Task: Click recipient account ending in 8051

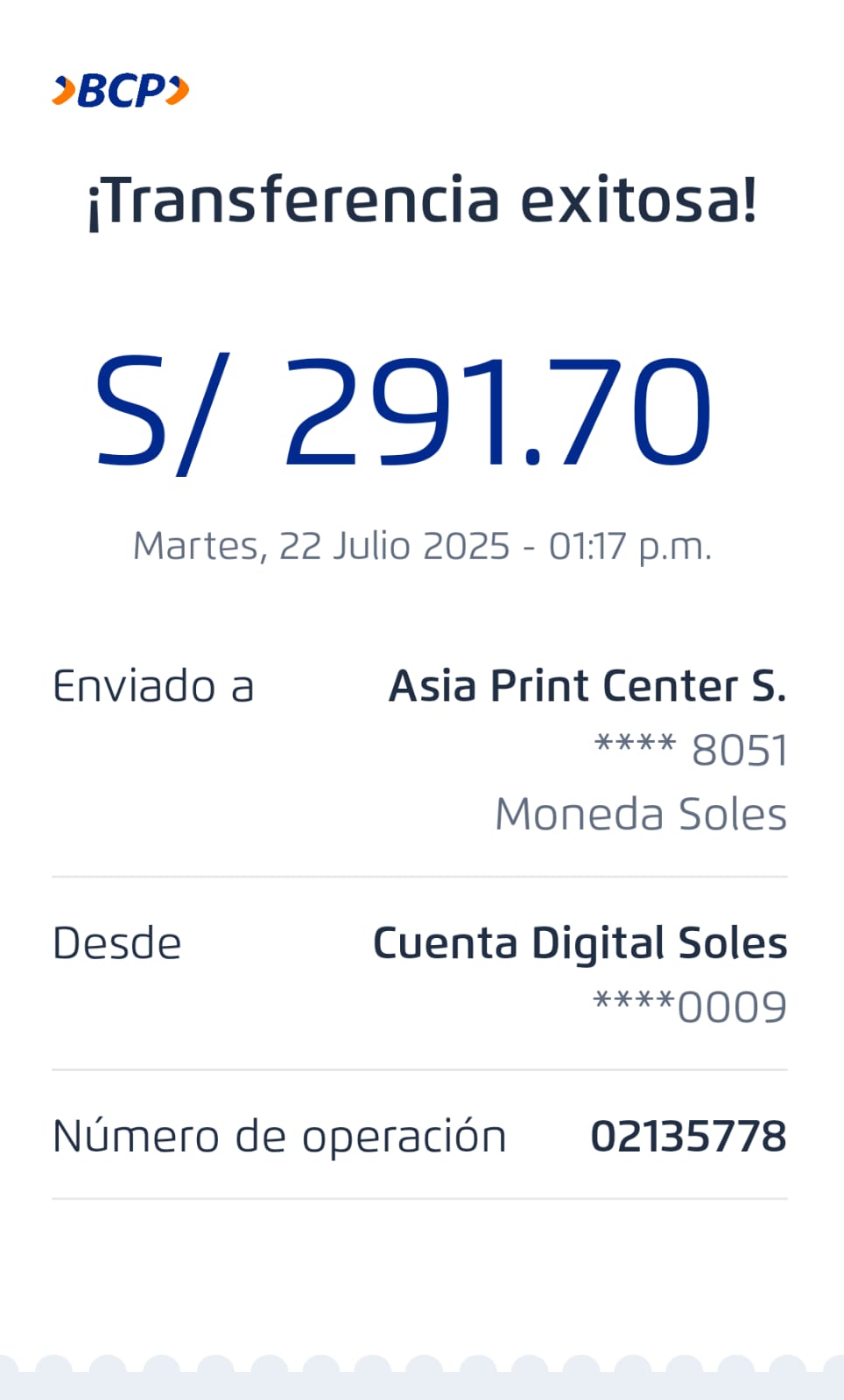Action: 691,750
